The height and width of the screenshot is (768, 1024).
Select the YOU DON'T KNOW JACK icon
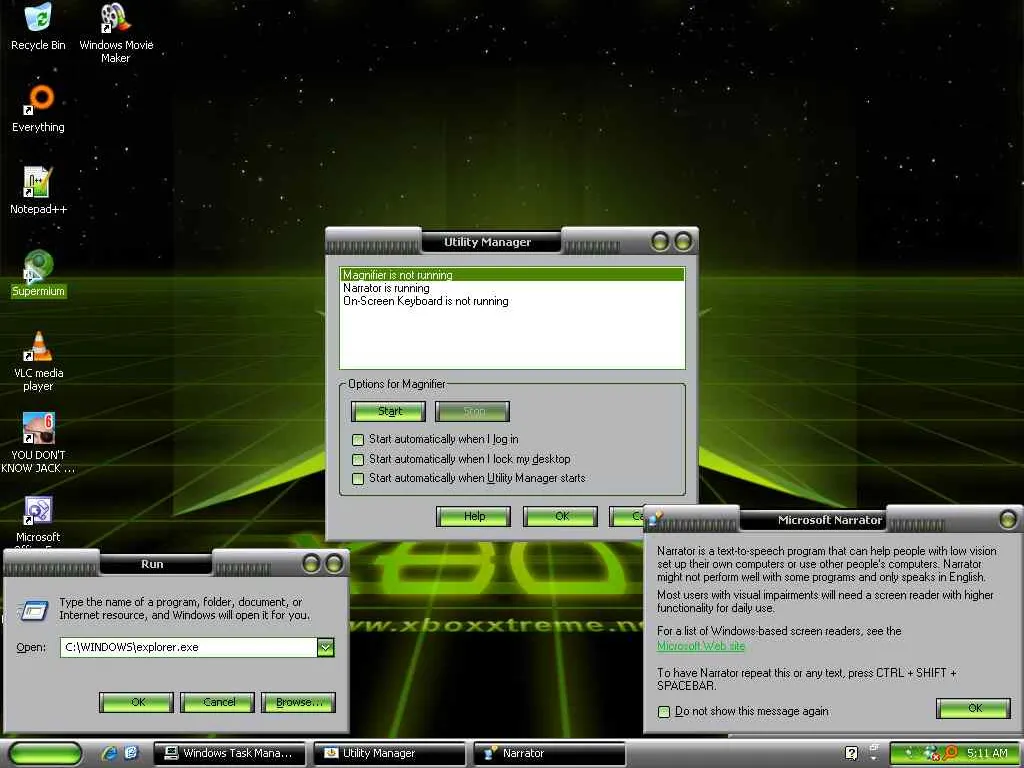[x=38, y=443]
